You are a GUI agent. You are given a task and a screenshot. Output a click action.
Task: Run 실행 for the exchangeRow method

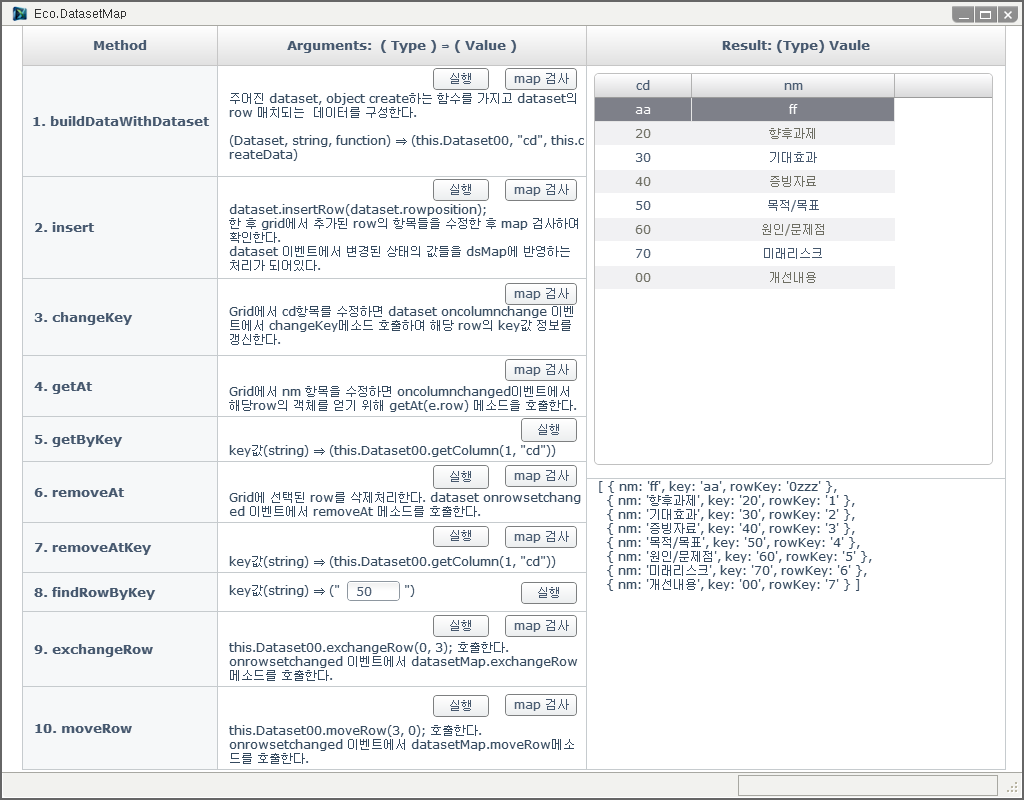pos(460,626)
